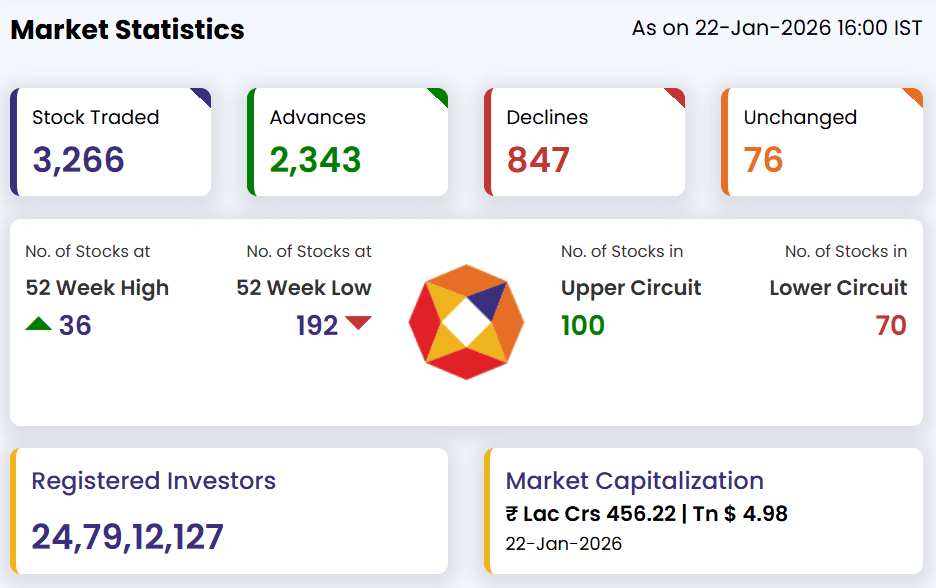This screenshot has width=936, height=588.
Task: Open the Stock Traded 3,266 value
Action: coord(78,160)
